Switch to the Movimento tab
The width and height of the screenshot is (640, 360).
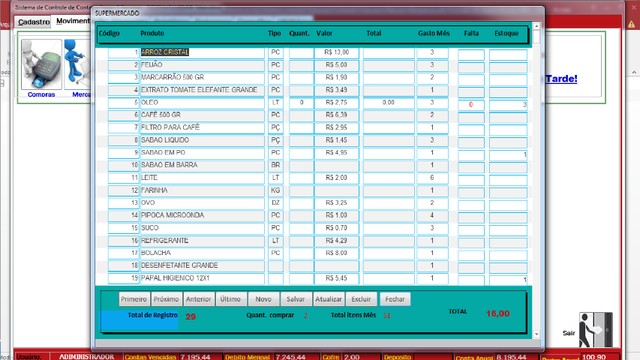click(73, 21)
